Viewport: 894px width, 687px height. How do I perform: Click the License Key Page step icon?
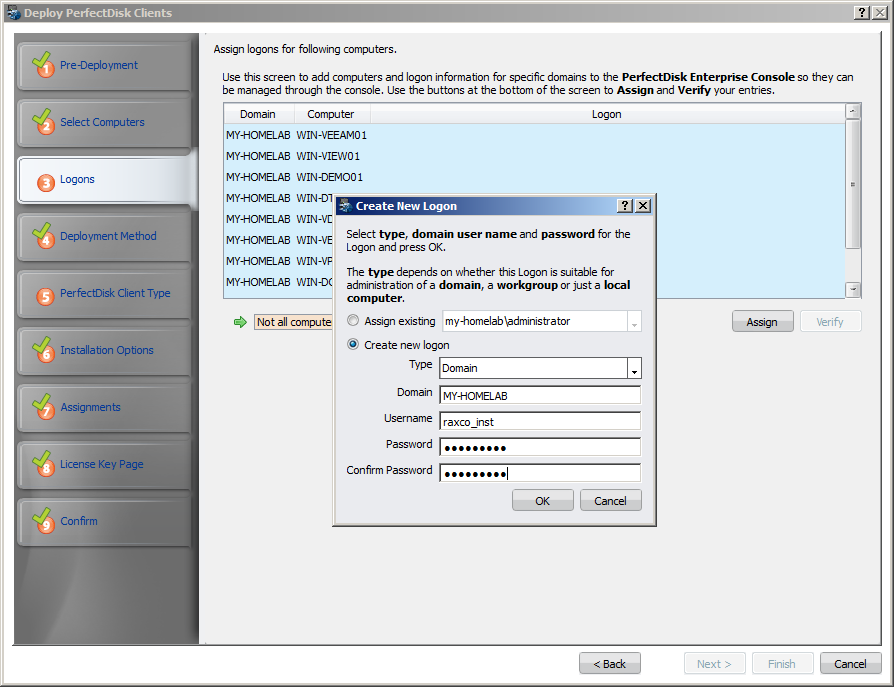pyautogui.click(x=42, y=464)
